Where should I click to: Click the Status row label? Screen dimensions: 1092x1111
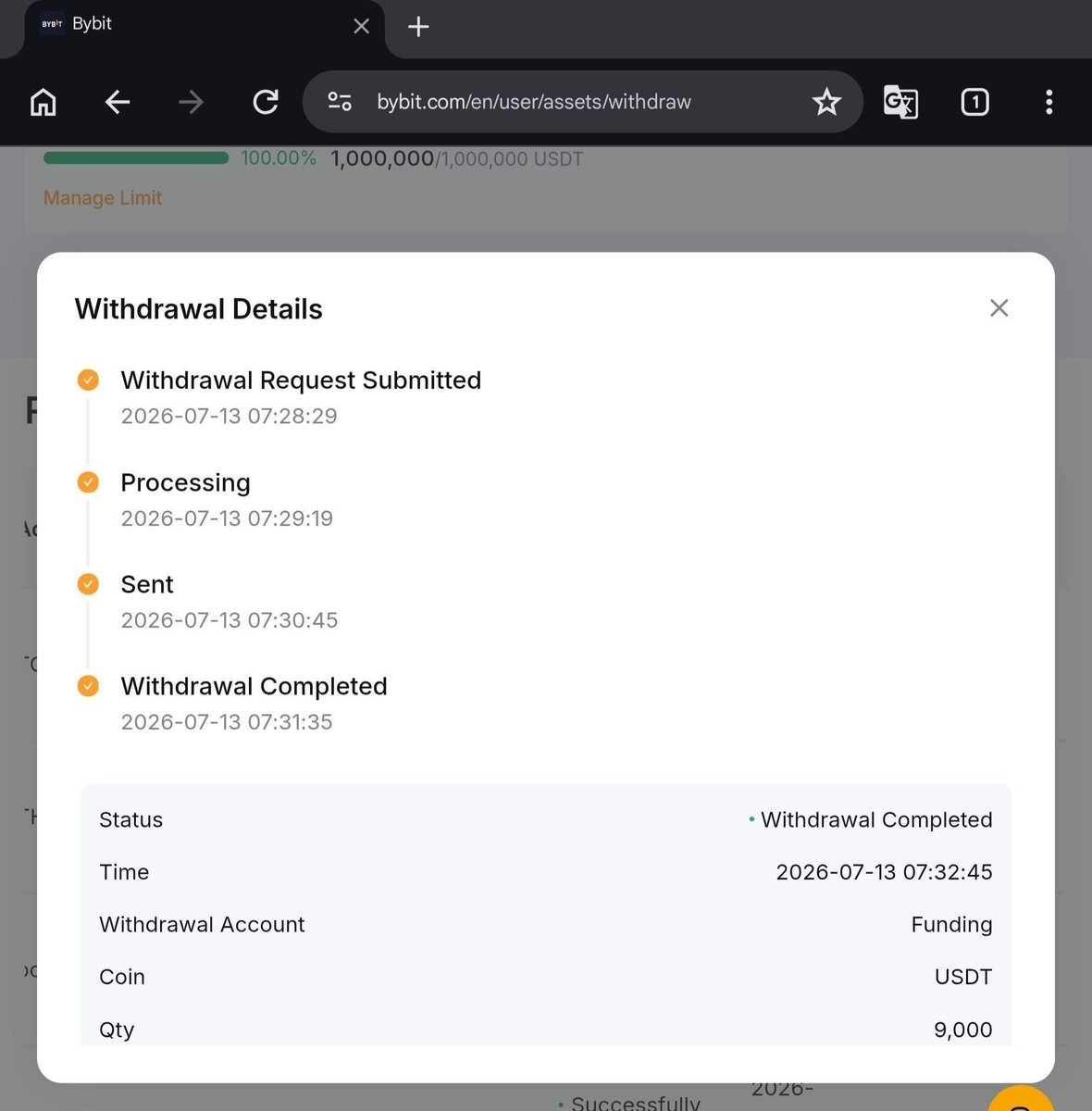point(130,819)
